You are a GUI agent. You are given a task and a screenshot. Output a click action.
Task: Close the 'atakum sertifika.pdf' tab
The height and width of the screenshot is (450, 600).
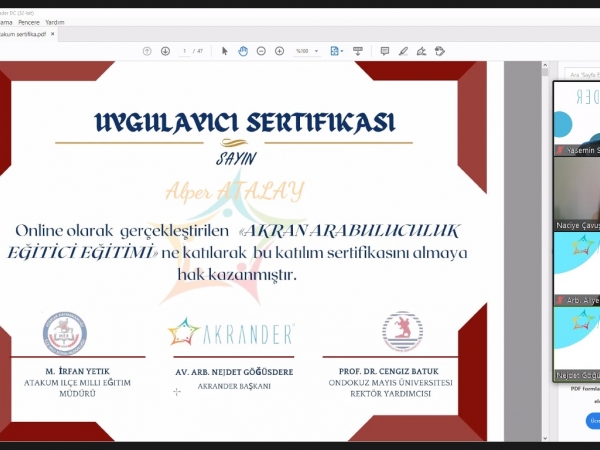52,34
